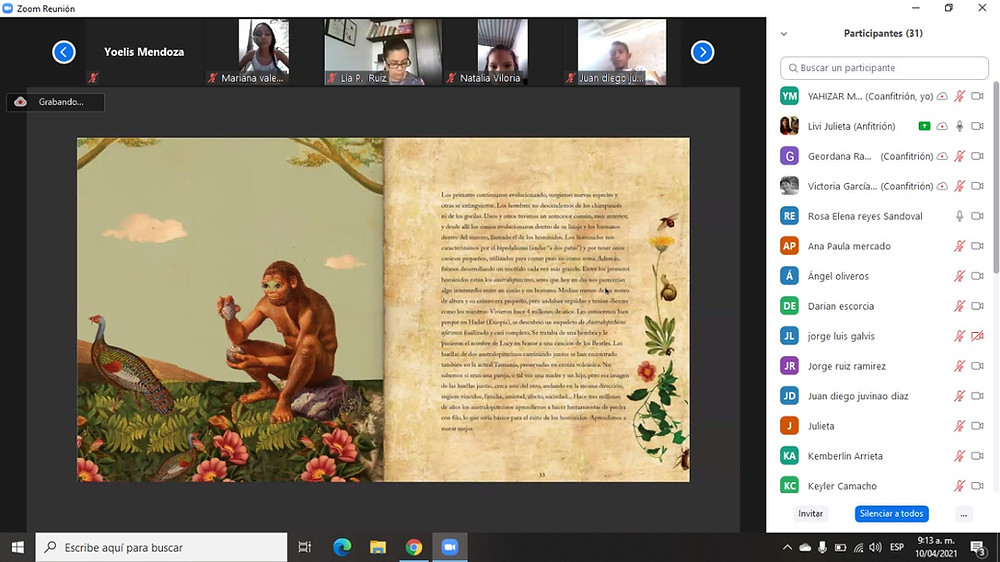Click muted microphone icon for Jorge ruiz ramirez
The image size is (1000, 562).
pos(959,366)
